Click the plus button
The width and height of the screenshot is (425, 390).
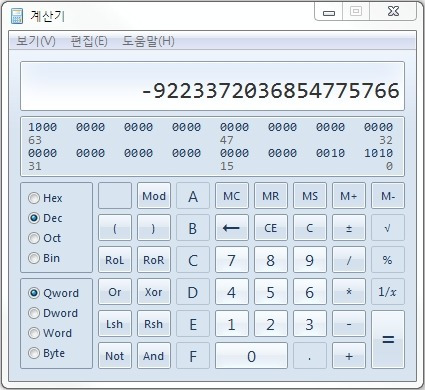click(x=349, y=356)
